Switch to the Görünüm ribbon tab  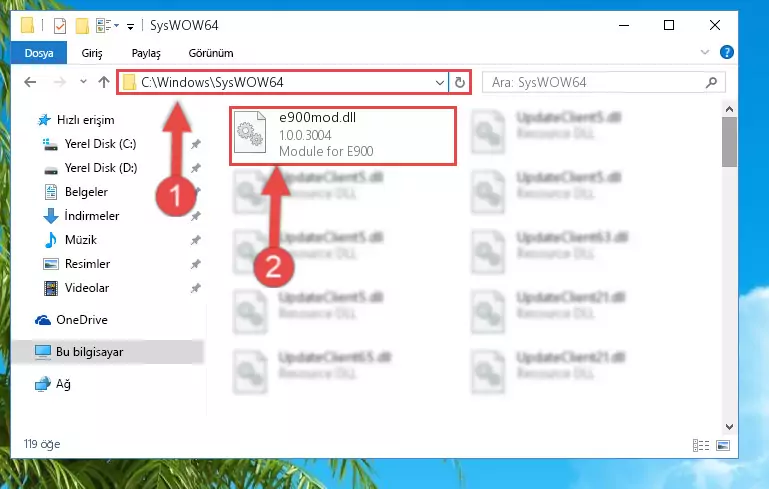pos(211,53)
